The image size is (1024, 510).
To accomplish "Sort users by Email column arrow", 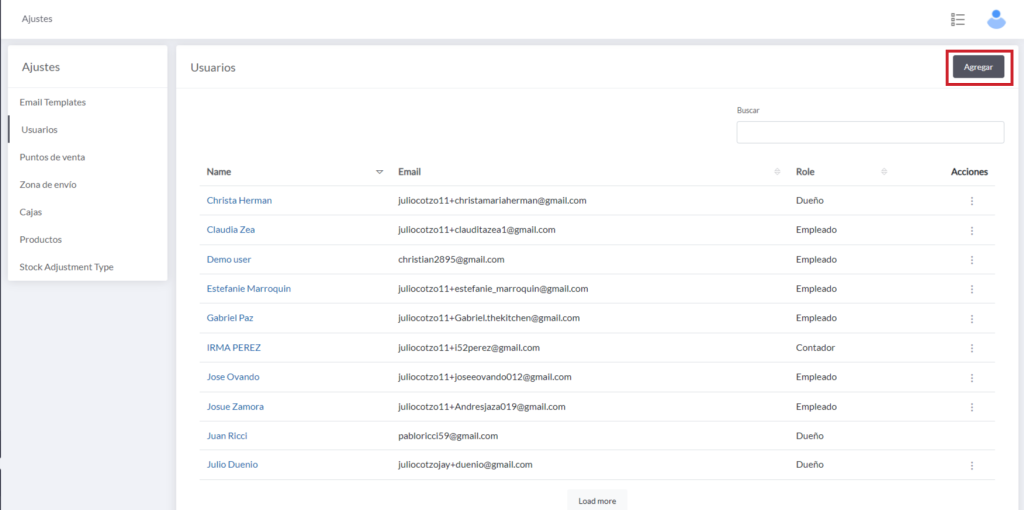I will tap(777, 172).
